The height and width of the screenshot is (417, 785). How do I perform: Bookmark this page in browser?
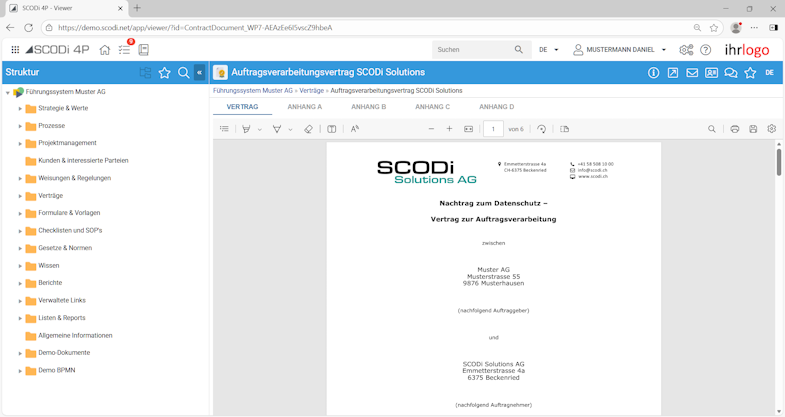(714, 28)
